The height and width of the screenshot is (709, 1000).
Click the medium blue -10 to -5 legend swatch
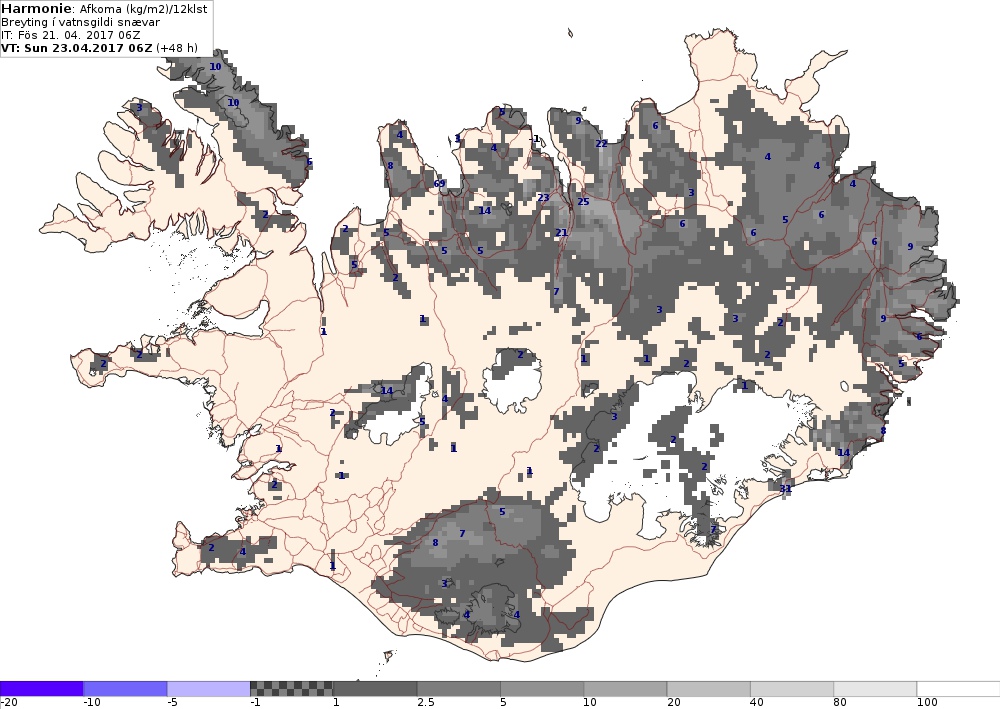click(125, 689)
